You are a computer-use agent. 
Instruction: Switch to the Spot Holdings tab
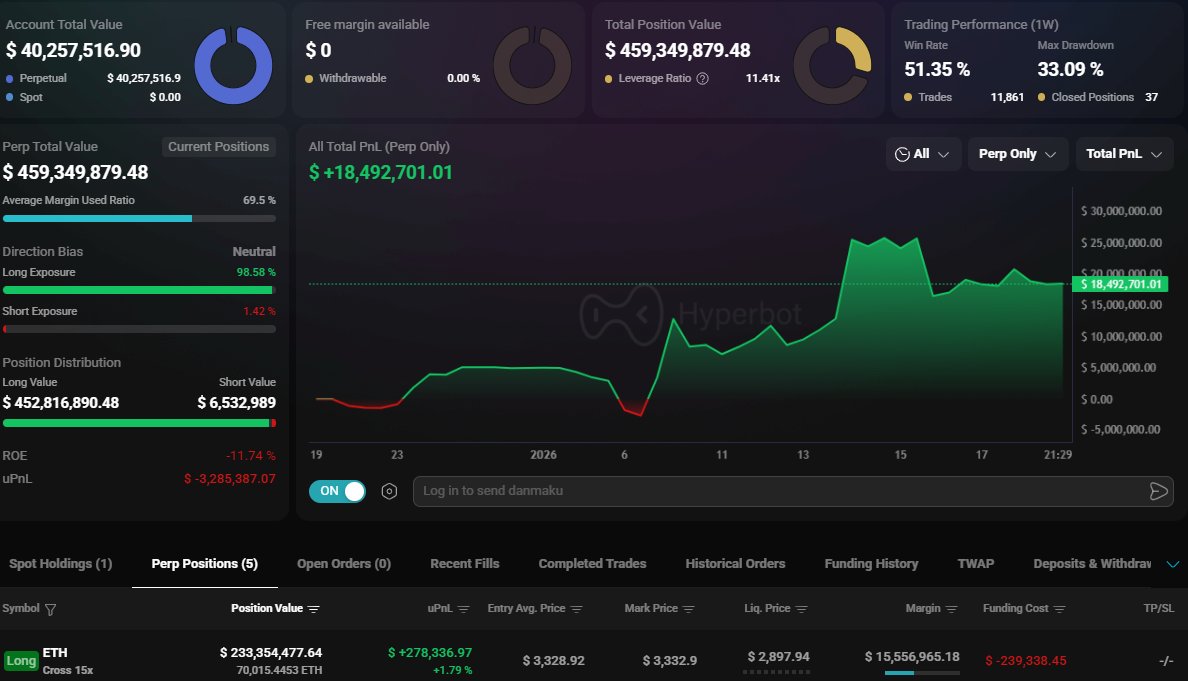[x=60, y=563]
